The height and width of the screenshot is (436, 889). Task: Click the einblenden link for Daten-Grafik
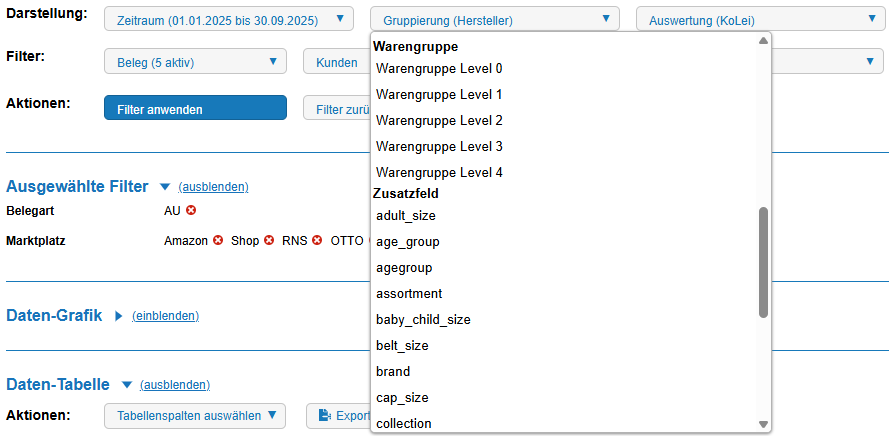point(165,316)
